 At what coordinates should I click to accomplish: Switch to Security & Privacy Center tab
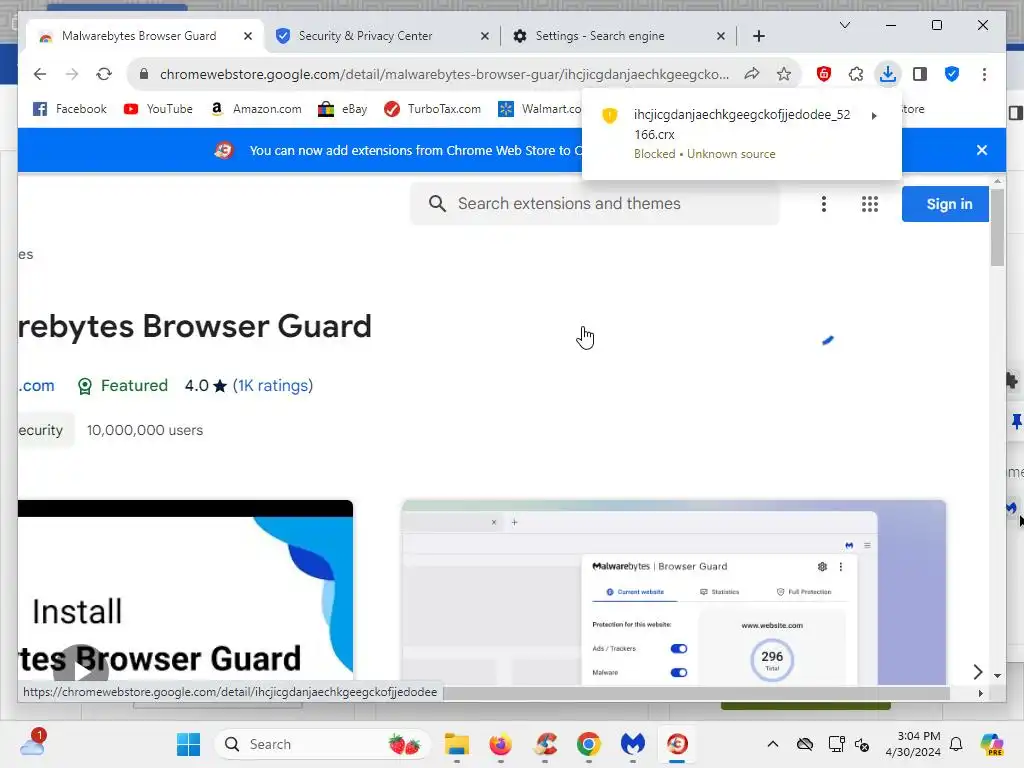coord(365,36)
